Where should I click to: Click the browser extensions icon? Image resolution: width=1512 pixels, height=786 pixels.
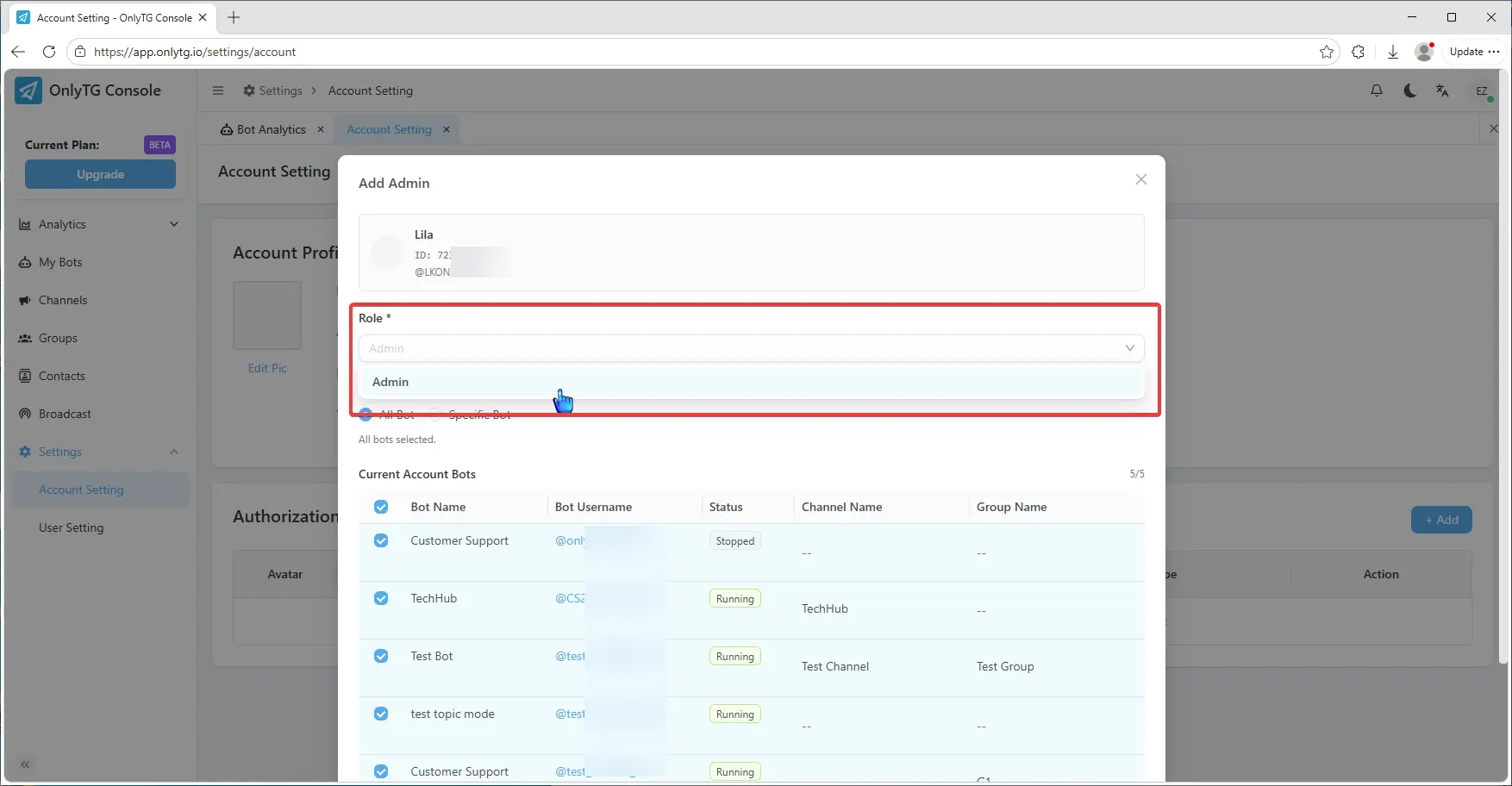[1358, 52]
